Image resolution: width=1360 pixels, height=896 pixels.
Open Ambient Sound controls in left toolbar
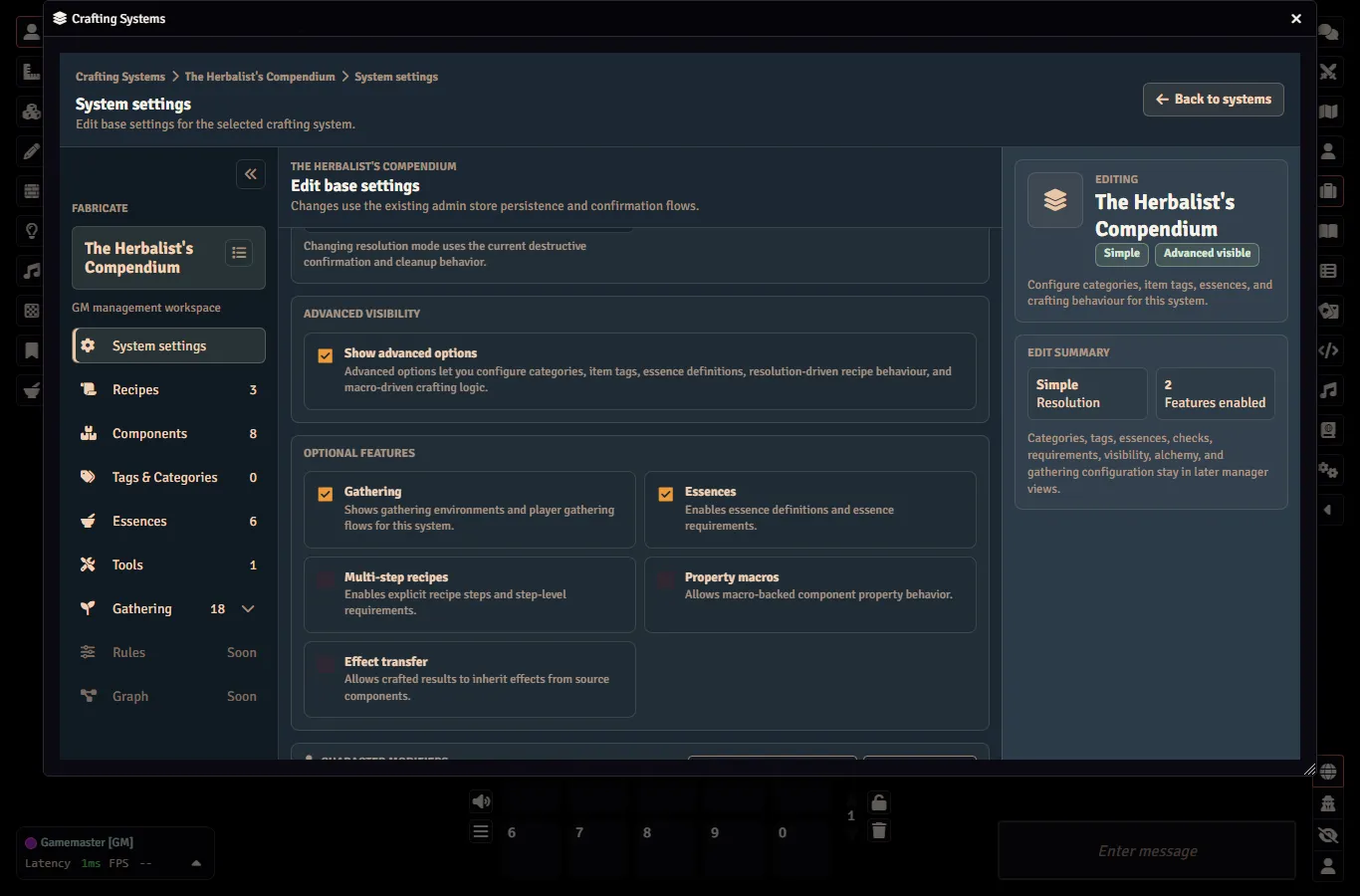point(31,271)
